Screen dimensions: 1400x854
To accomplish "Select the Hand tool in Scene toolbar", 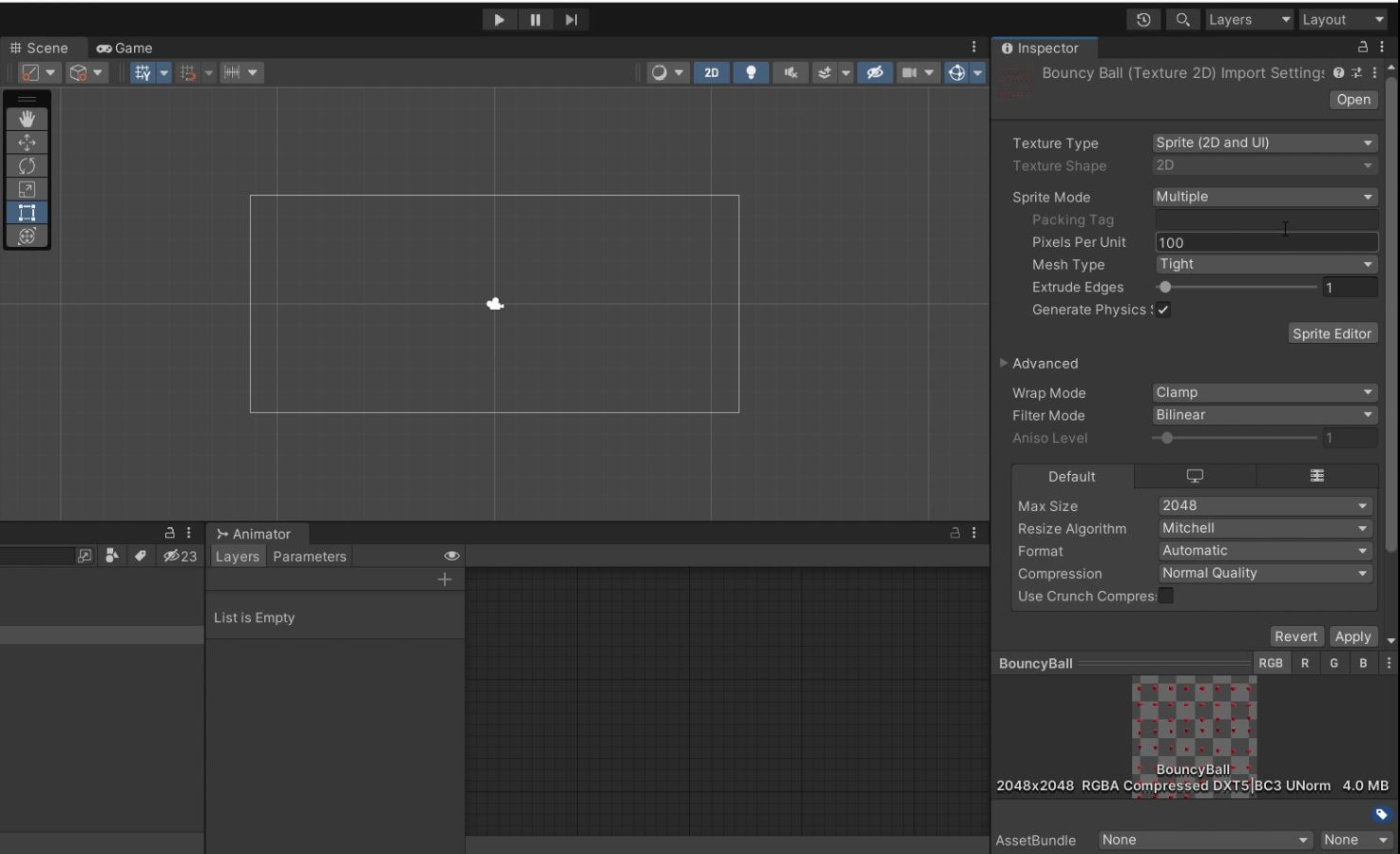I will [x=27, y=119].
